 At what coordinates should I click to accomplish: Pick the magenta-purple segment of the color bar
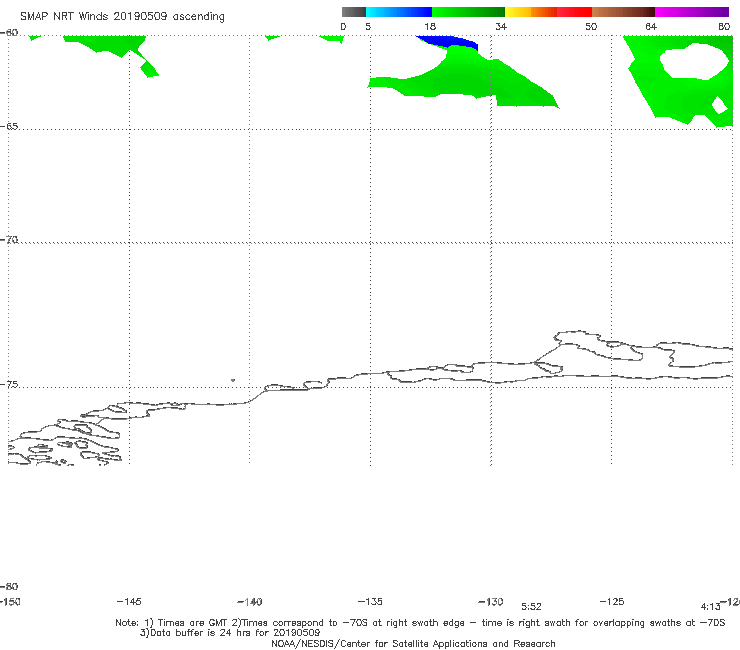(x=692, y=12)
